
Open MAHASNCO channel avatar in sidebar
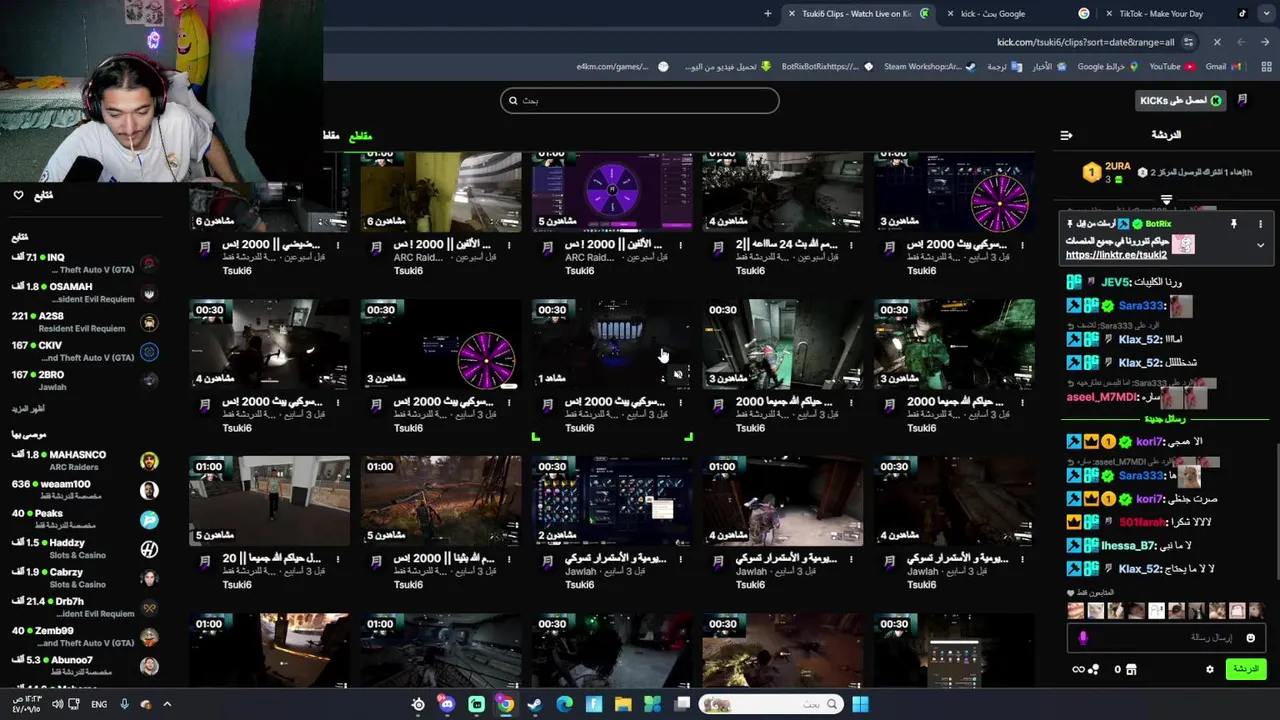point(149,461)
